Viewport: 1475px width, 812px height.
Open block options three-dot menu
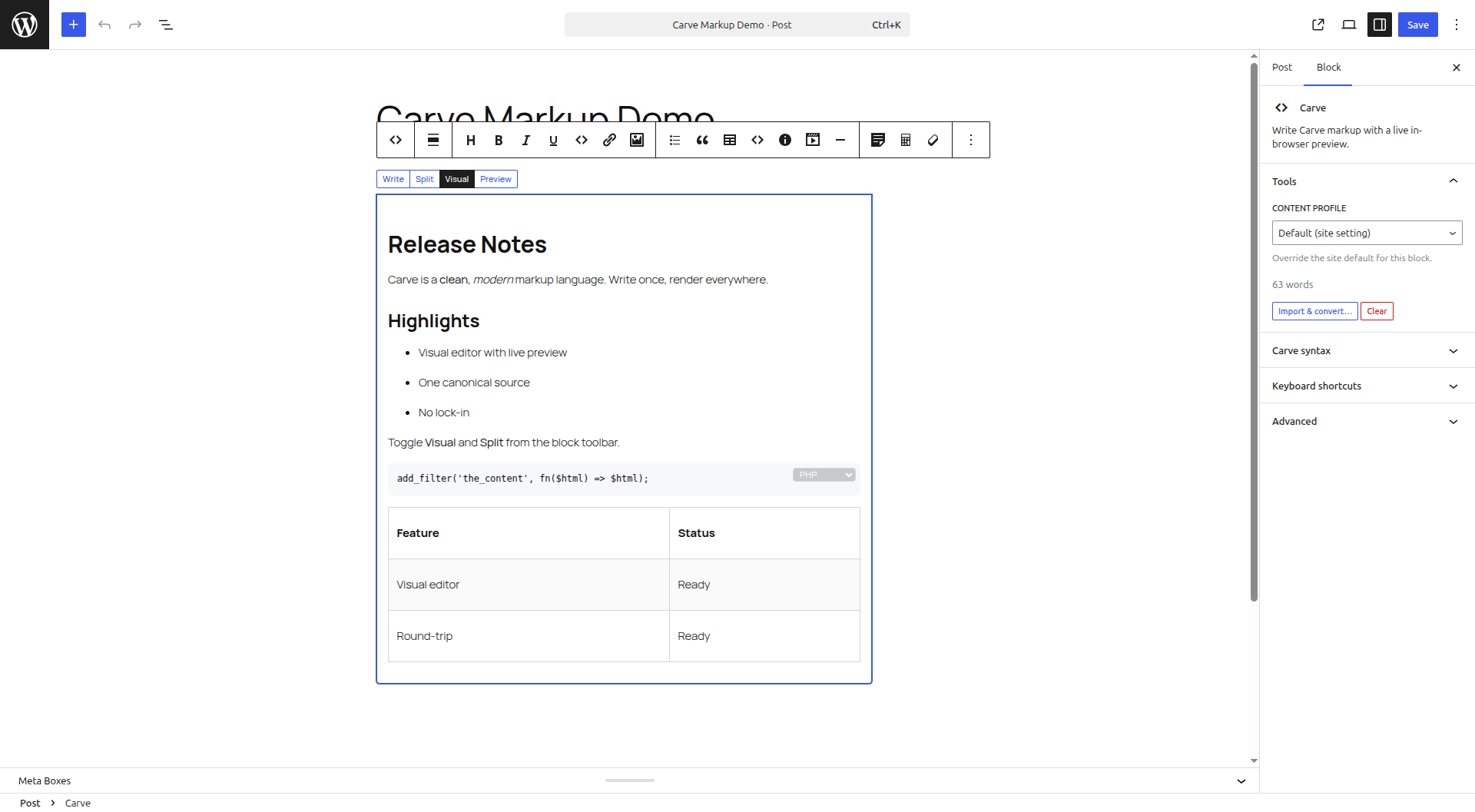pyautogui.click(x=971, y=140)
